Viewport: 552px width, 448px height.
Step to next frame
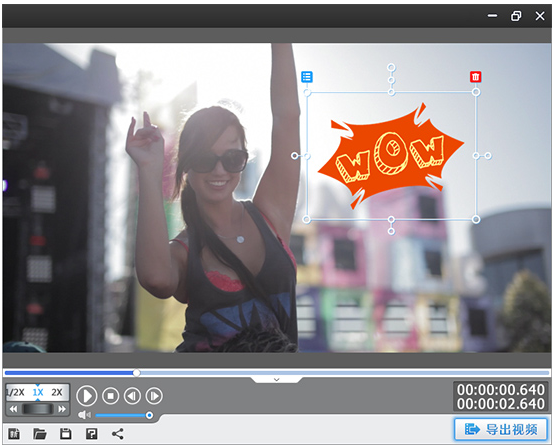point(154,396)
